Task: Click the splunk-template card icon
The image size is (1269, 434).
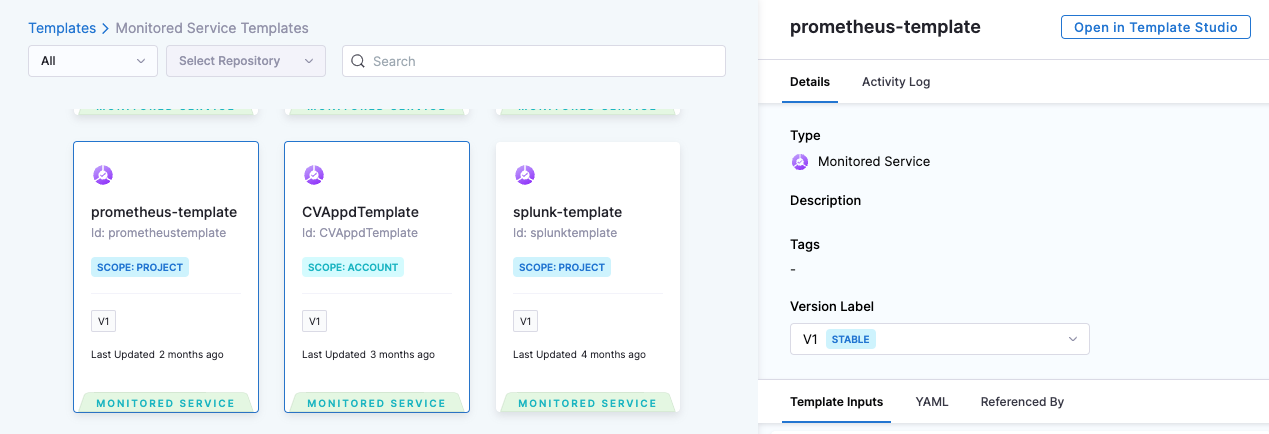Action: click(525, 175)
